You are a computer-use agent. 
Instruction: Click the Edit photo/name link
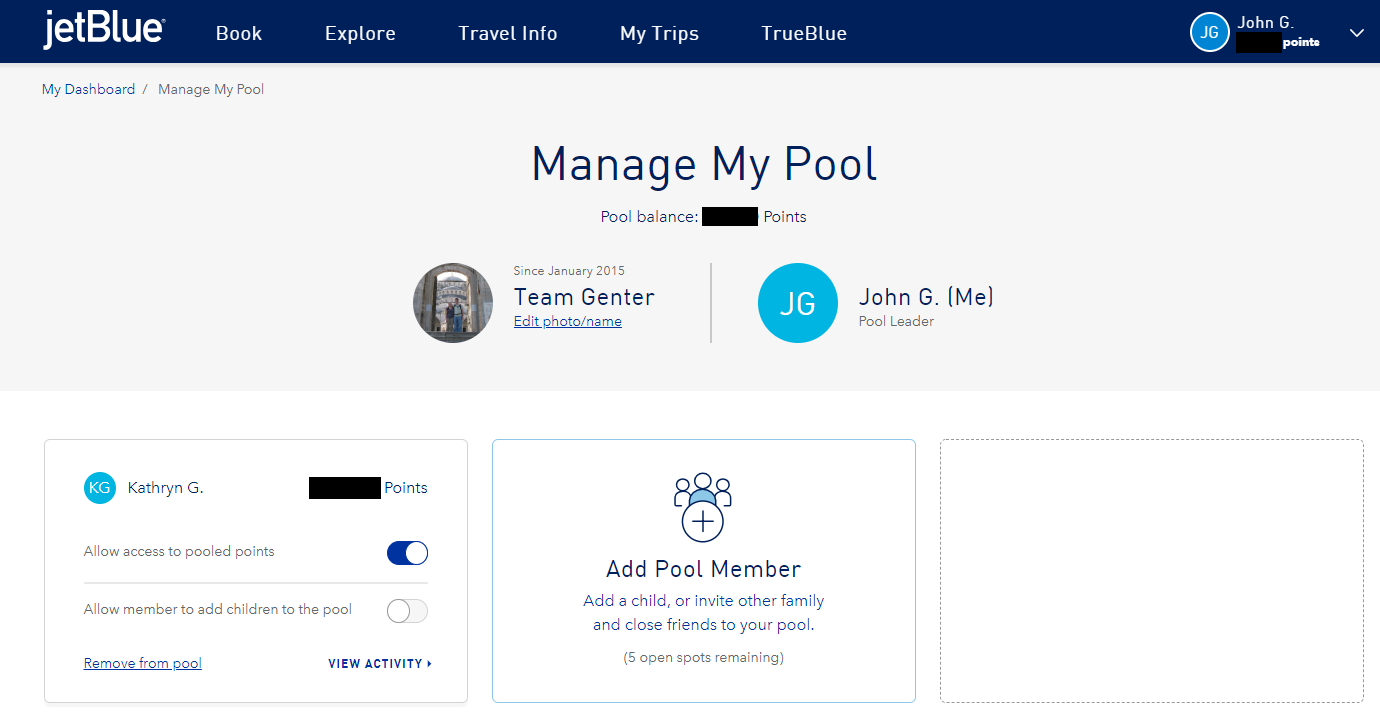pyautogui.click(x=567, y=321)
